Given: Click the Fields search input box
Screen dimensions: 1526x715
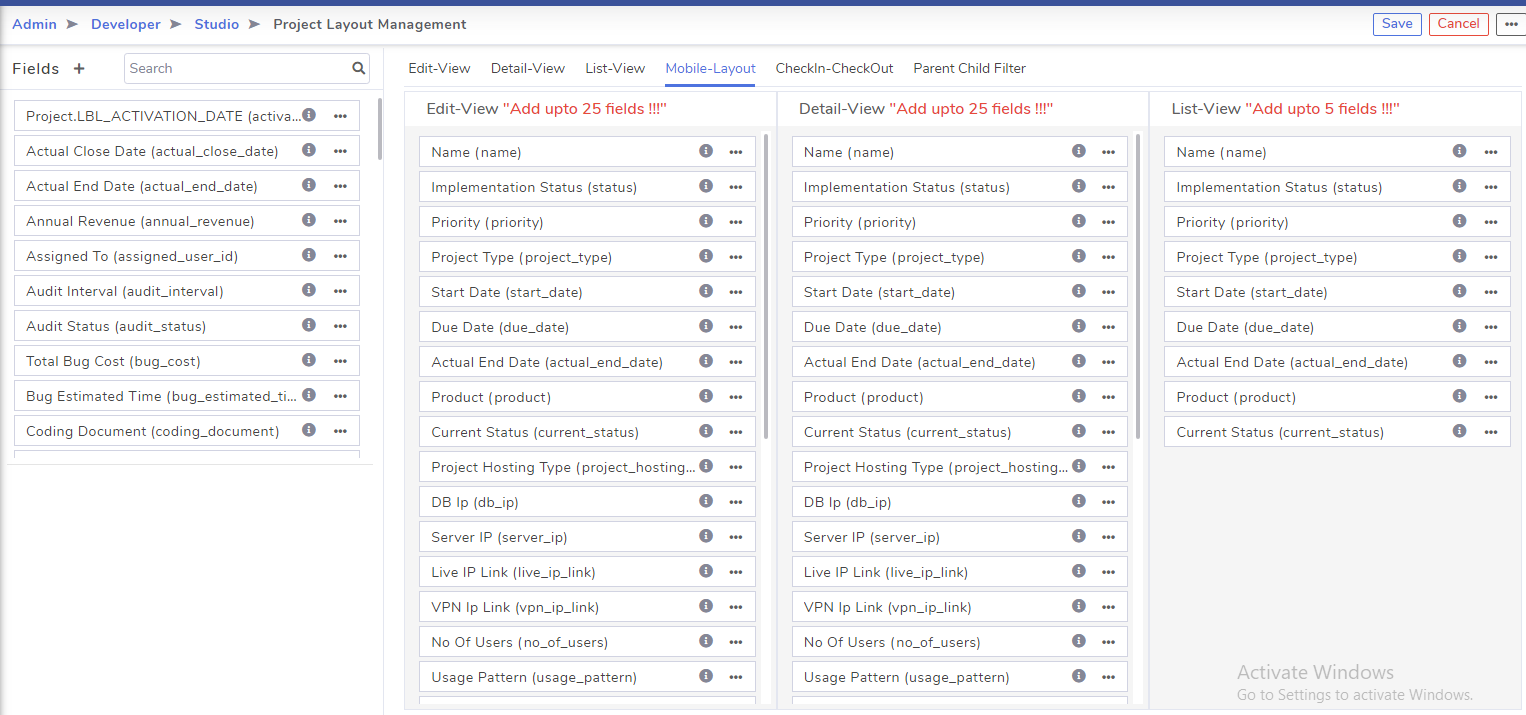Looking at the screenshot, I should (x=247, y=68).
